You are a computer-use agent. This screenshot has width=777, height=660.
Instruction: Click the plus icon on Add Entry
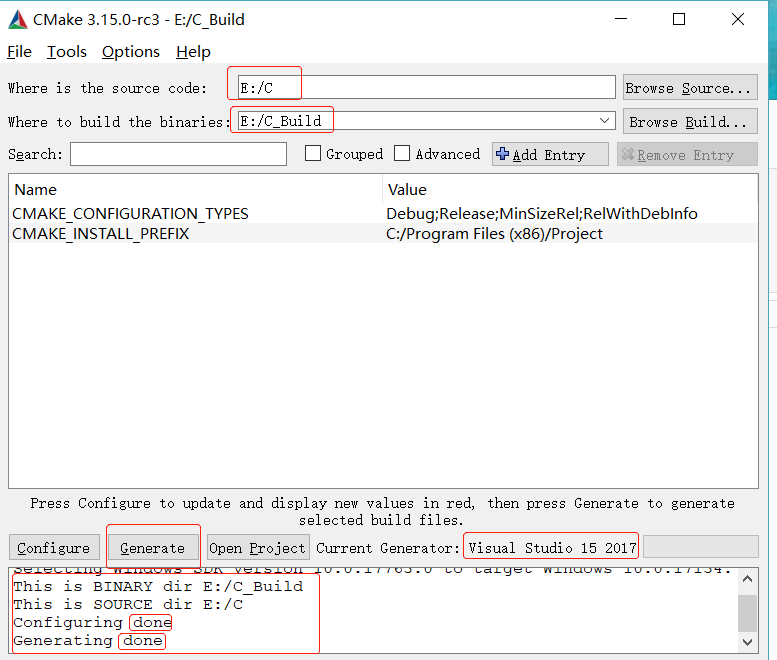pyautogui.click(x=503, y=154)
